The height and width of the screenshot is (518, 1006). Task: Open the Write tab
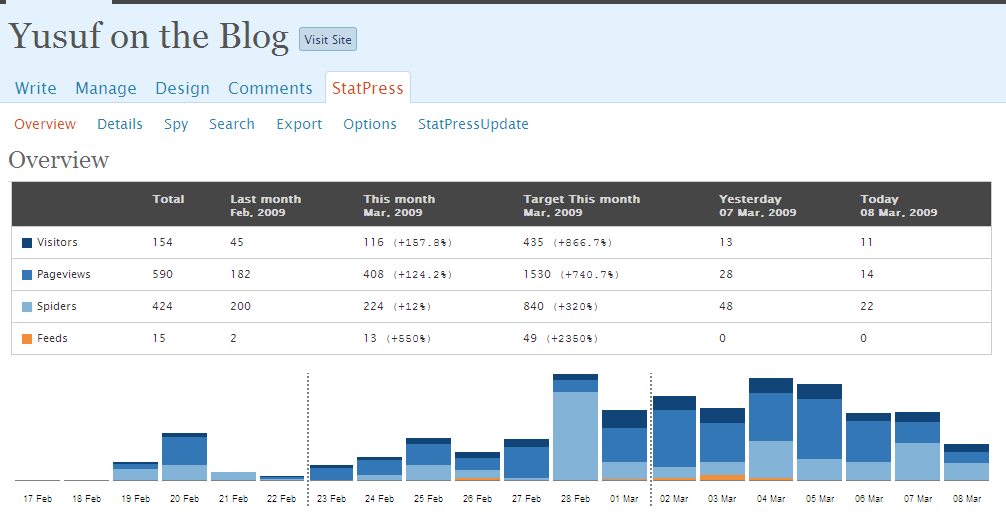36,88
